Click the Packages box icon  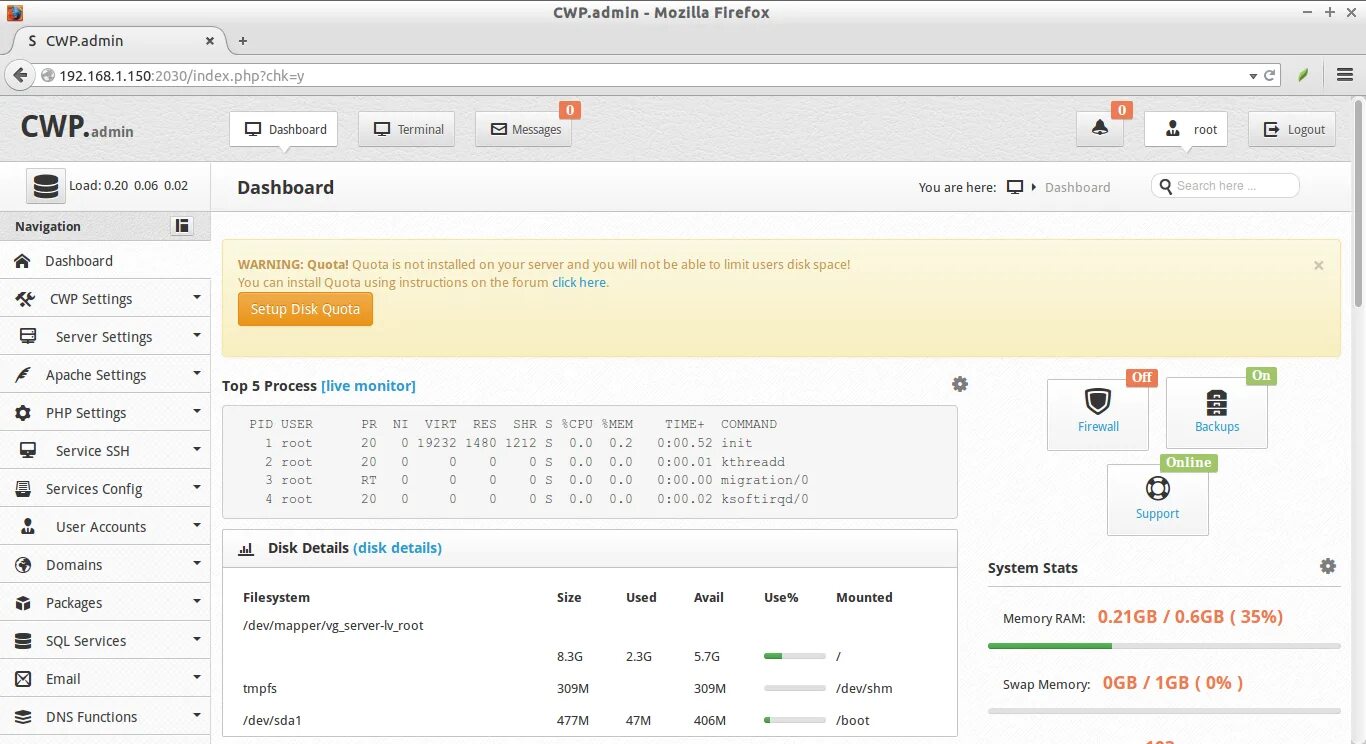point(24,603)
